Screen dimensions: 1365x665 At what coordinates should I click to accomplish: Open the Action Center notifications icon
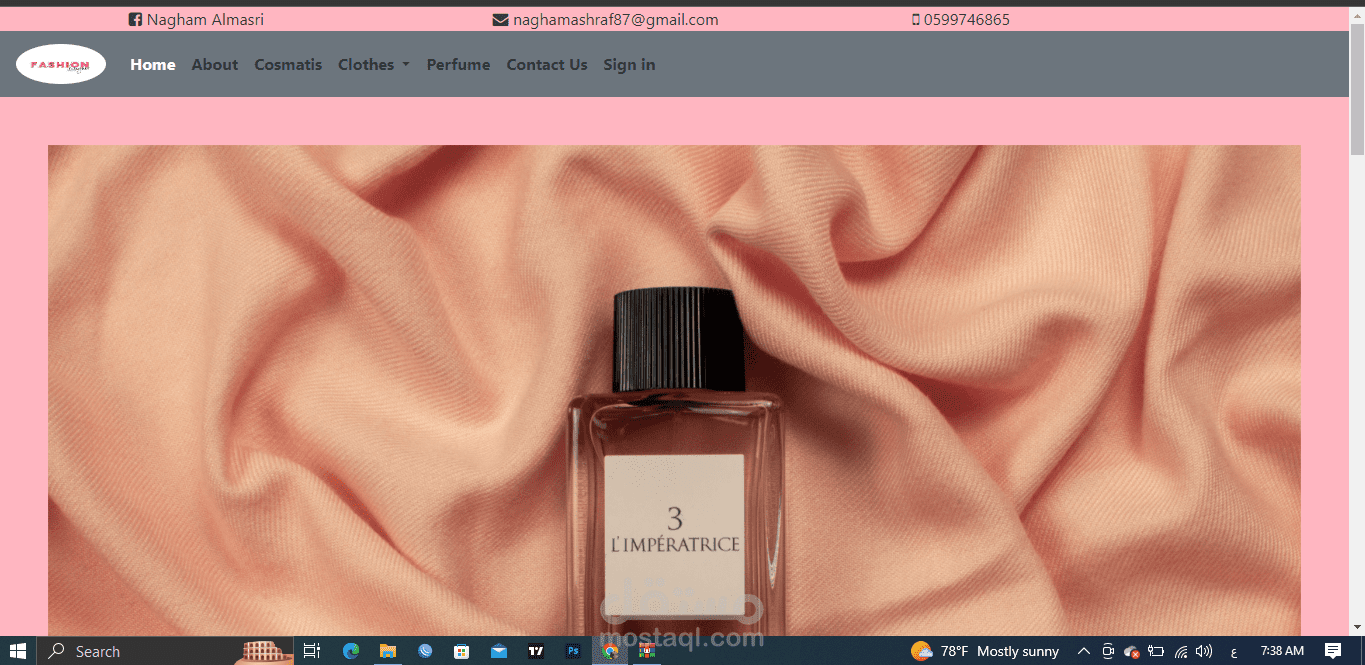pyautogui.click(x=1332, y=651)
